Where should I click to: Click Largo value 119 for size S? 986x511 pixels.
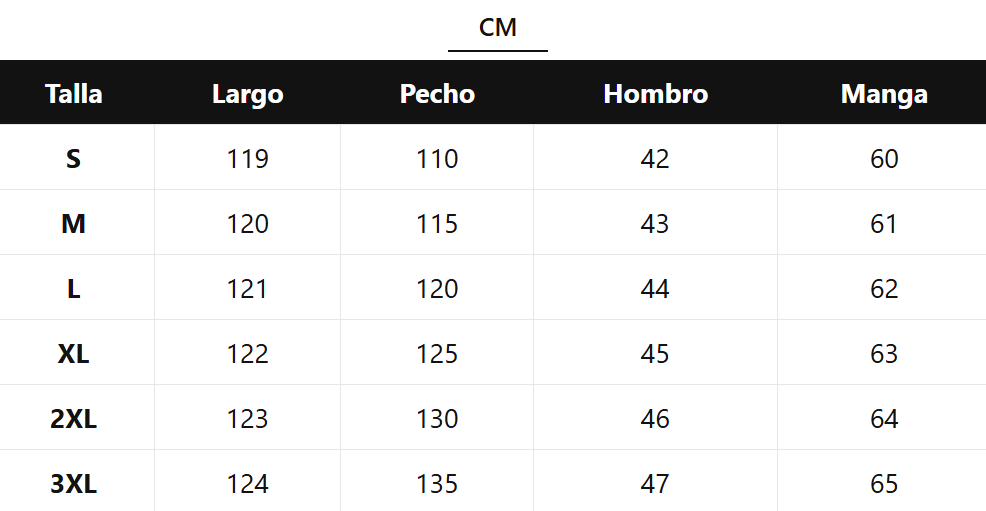[247, 159]
